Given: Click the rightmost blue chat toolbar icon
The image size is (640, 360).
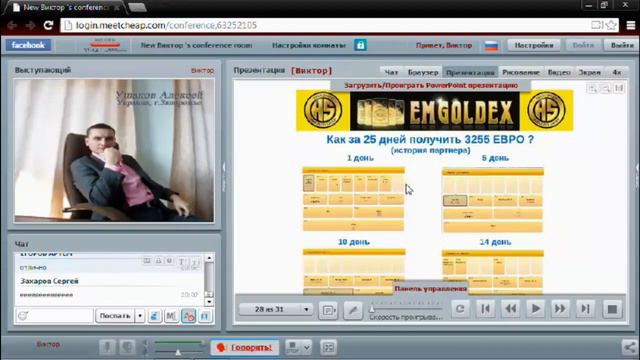Looking at the screenshot, I should pos(205,316).
